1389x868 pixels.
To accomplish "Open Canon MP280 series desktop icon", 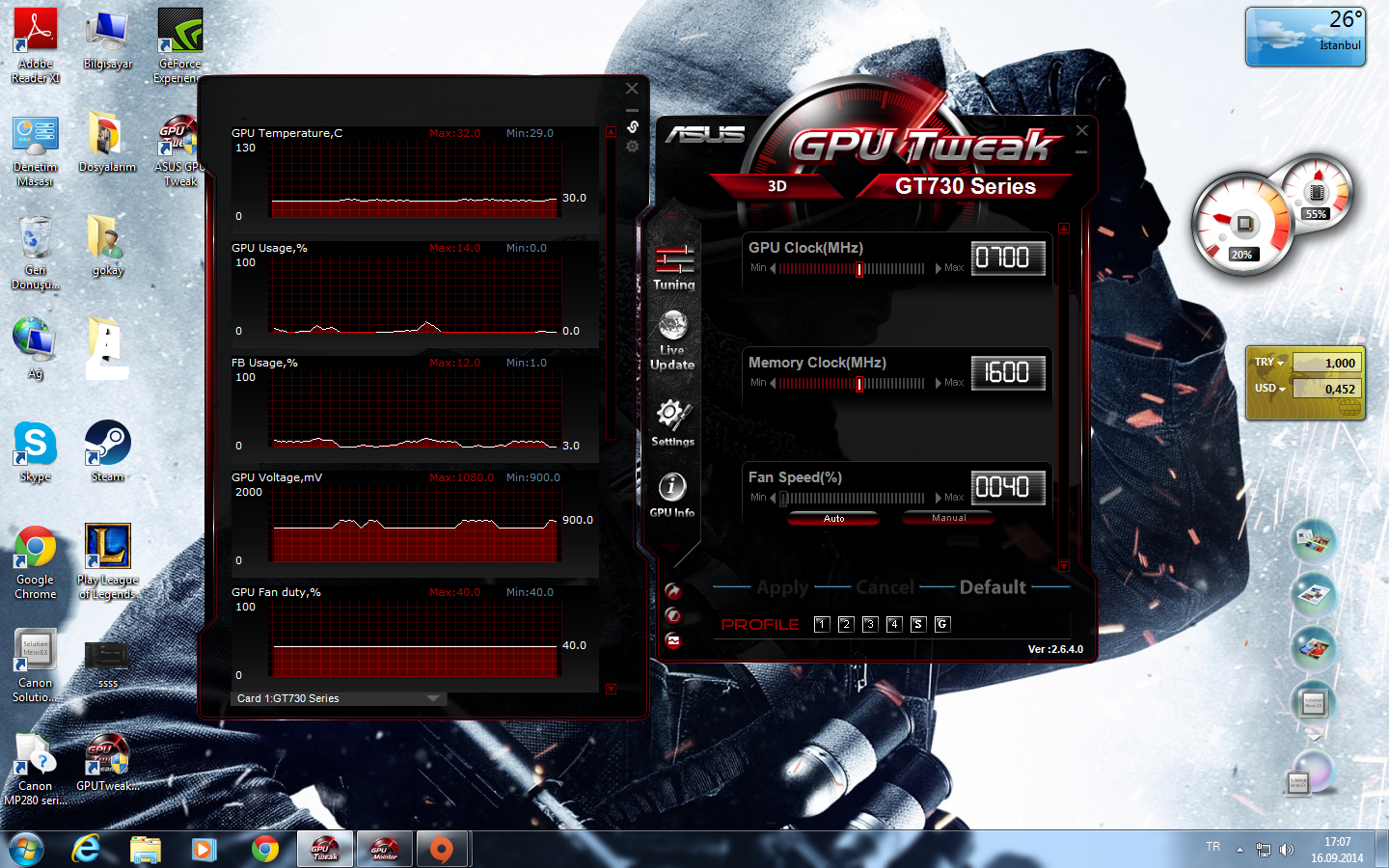I will [36, 769].
